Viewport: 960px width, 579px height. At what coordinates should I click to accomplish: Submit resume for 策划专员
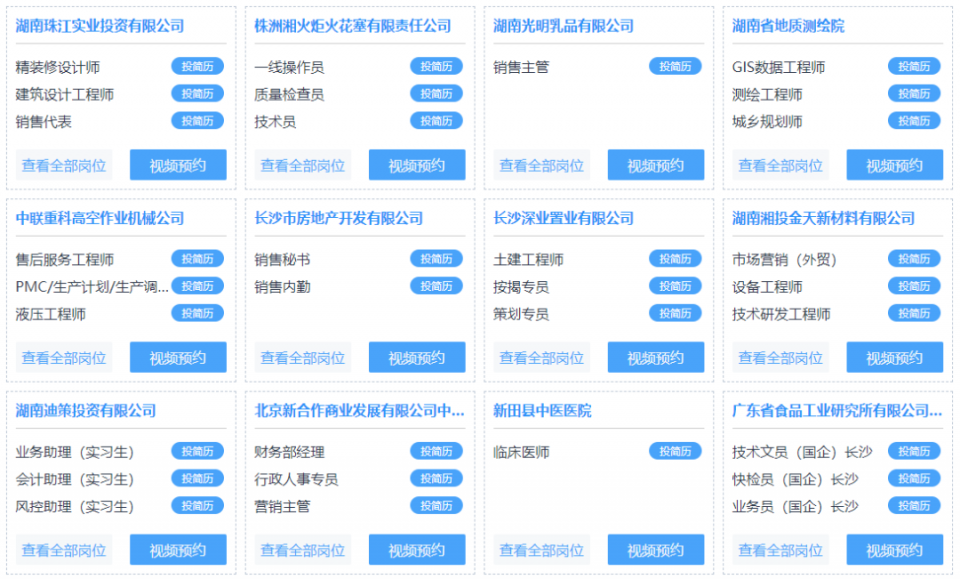pos(675,313)
